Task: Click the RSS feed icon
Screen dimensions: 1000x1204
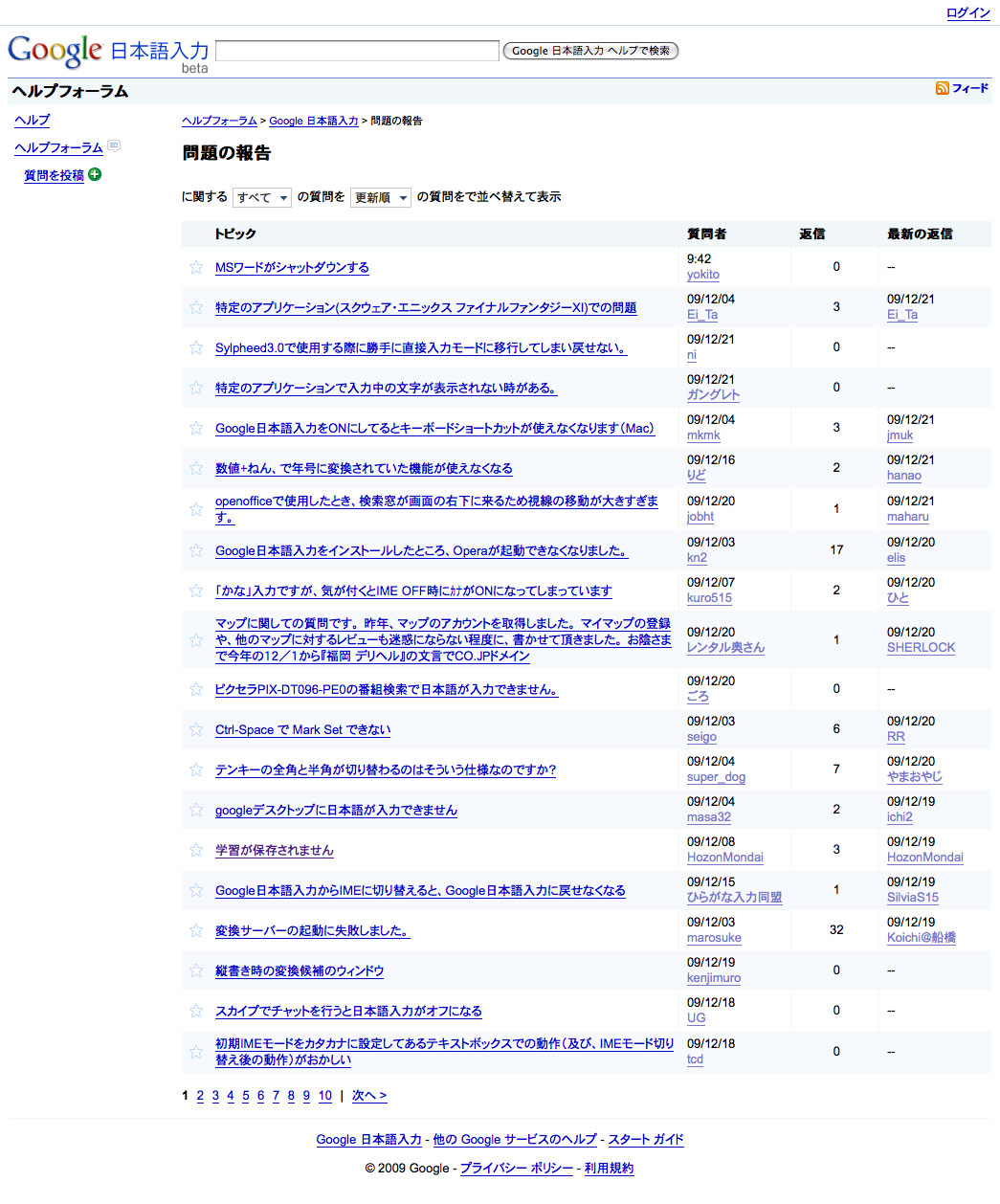Action: pyautogui.click(x=943, y=88)
